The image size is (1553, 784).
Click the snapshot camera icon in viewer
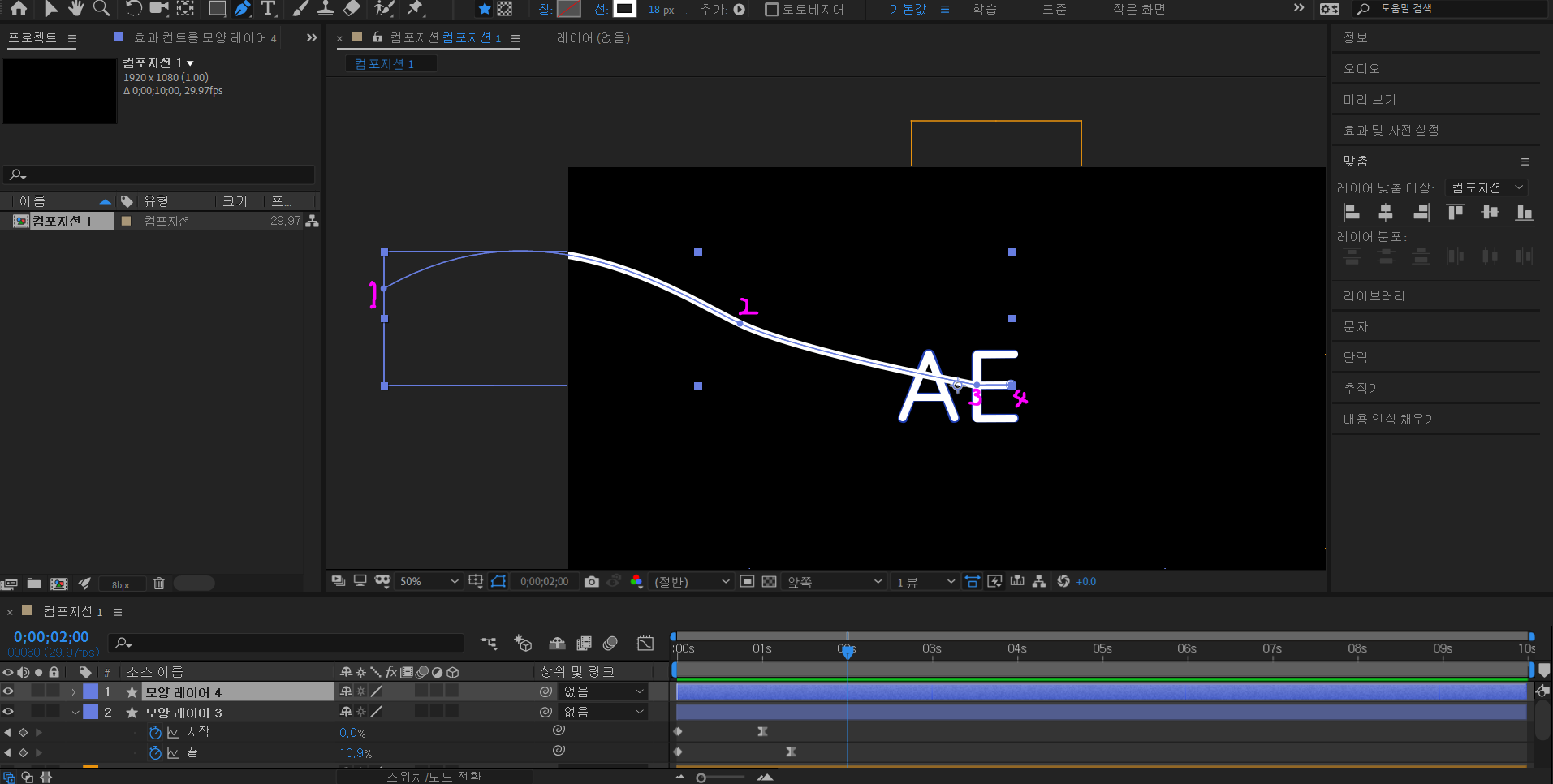pyautogui.click(x=592, y=581)
